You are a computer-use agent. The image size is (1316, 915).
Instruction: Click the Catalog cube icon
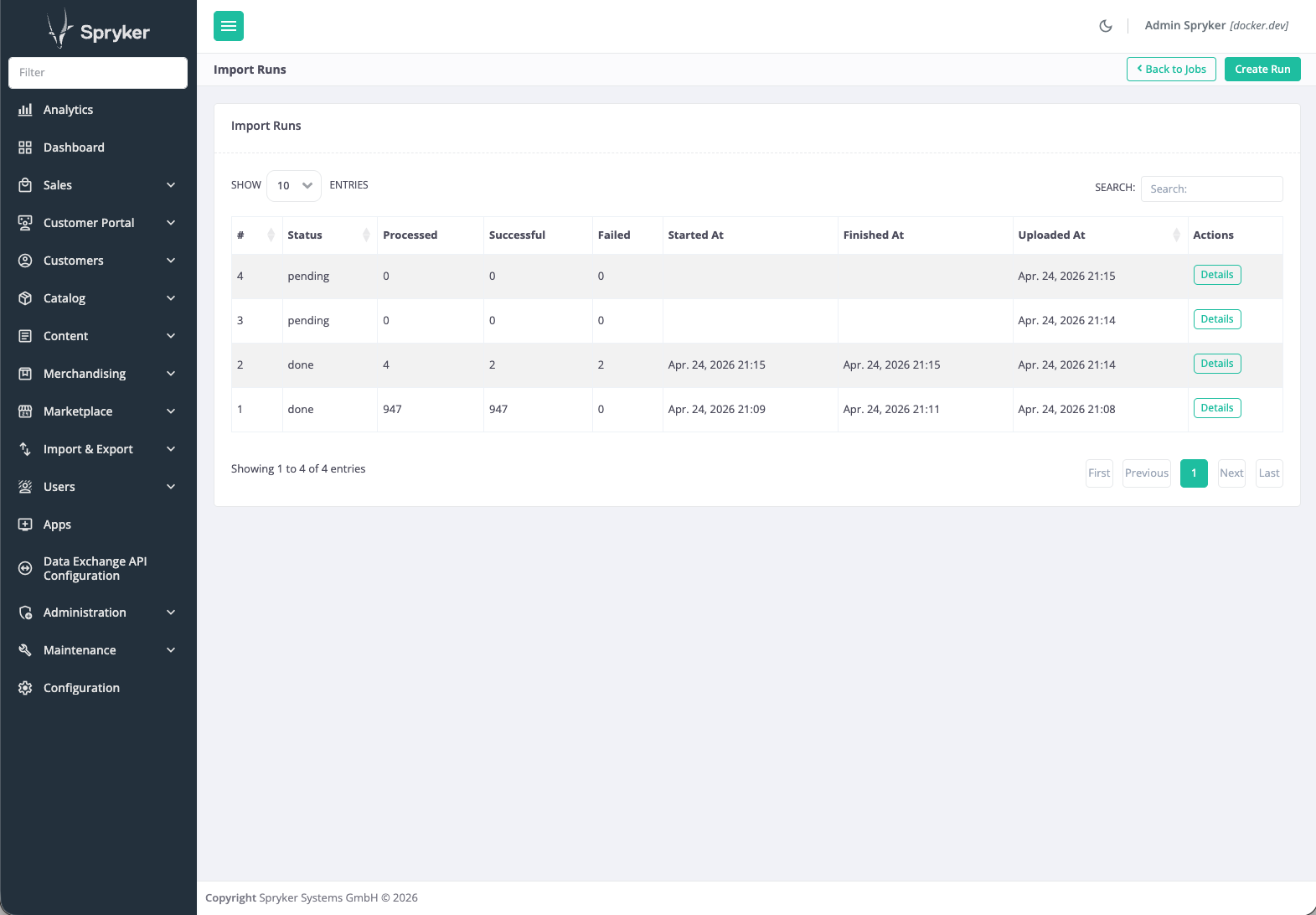click(x=25, y=298)
